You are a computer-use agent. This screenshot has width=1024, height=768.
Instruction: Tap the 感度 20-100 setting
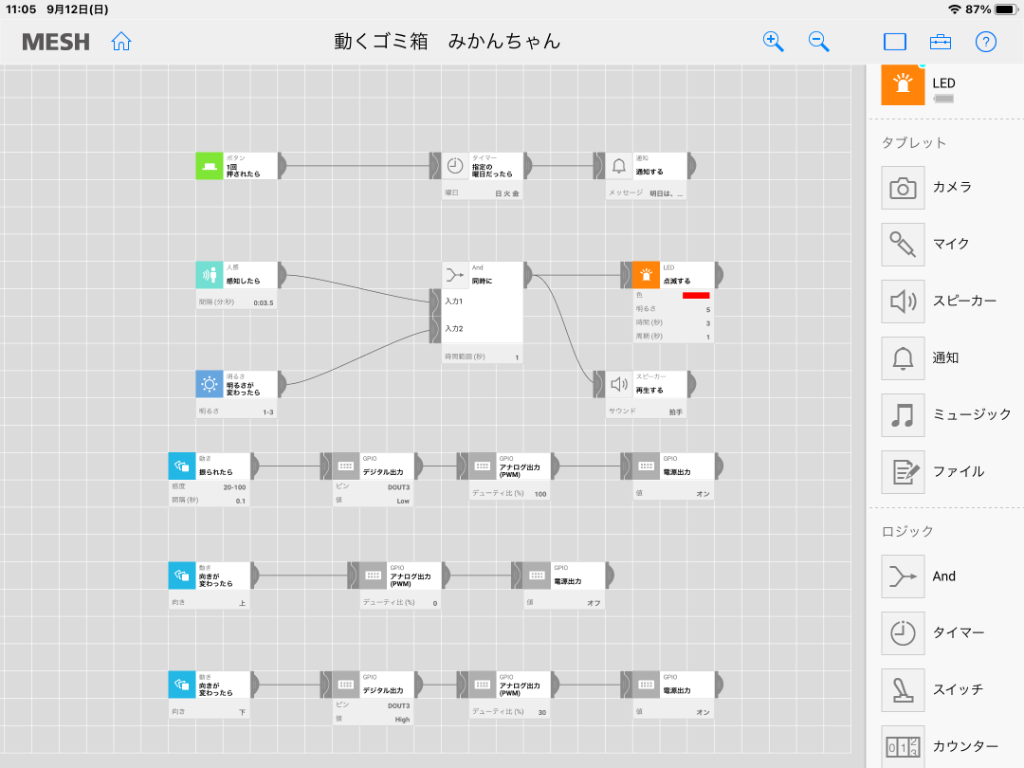pyautogui.click(x=209, y=487)
